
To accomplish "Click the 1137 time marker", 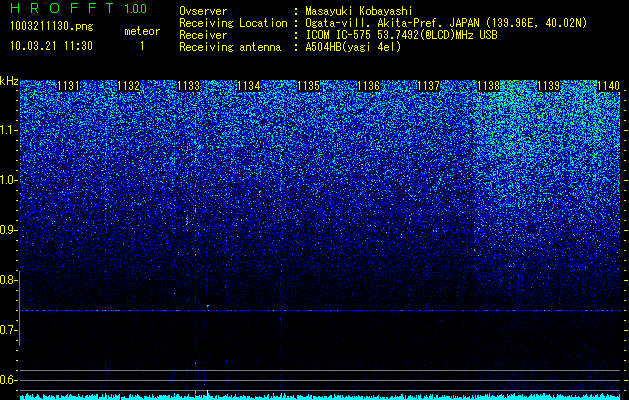I will click(428, 86).
